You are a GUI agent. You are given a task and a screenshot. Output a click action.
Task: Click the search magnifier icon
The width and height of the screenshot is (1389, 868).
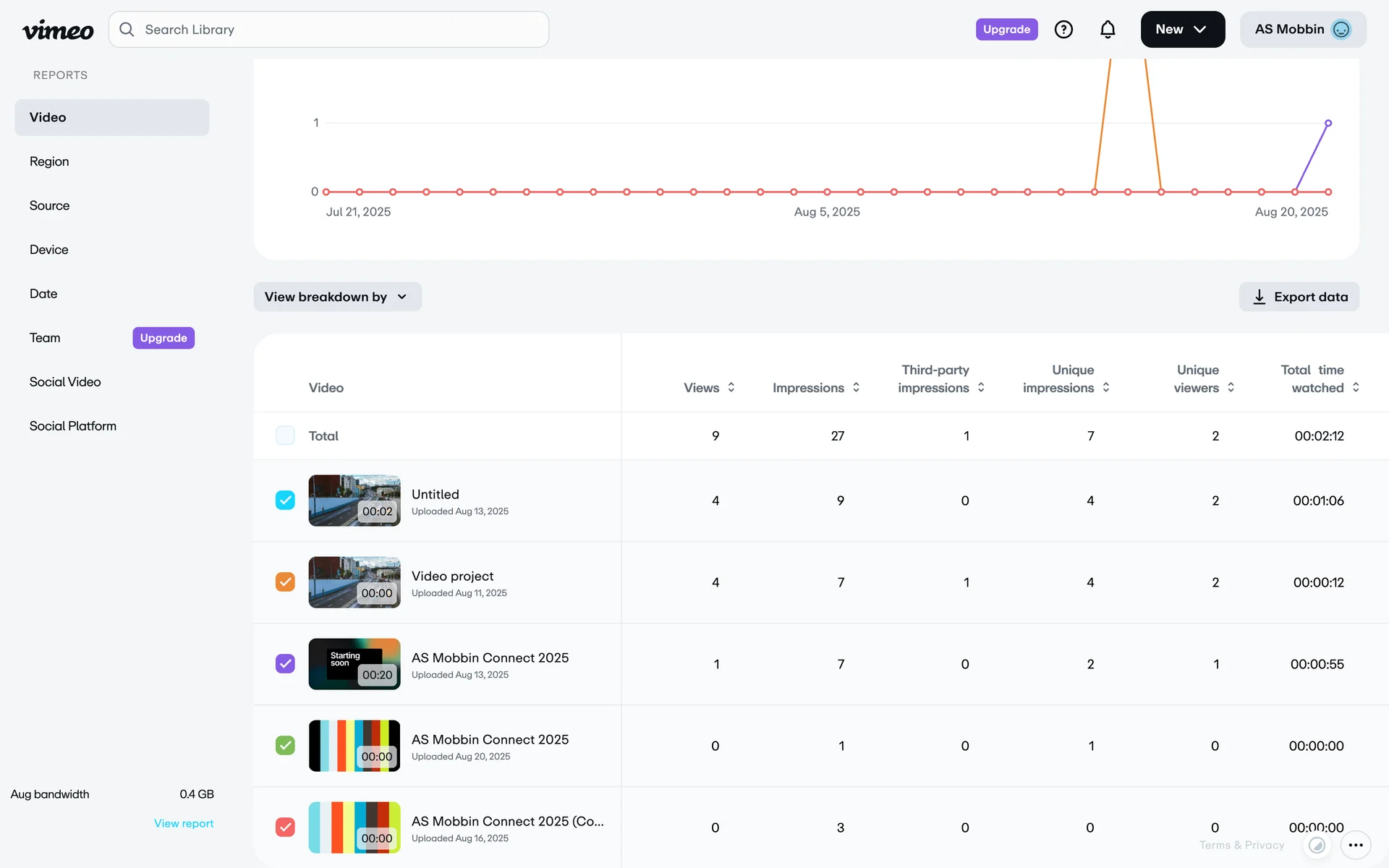tap(127, 30)
